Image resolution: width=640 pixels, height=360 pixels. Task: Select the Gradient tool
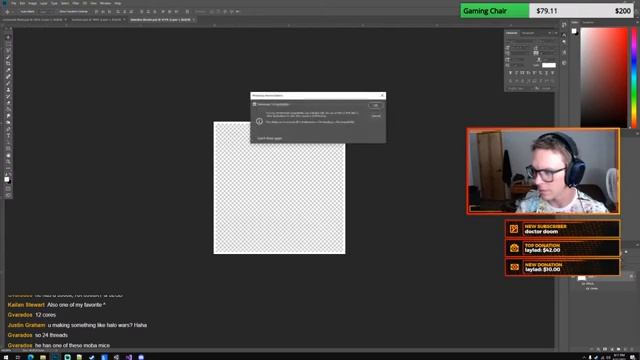point(8,109)
